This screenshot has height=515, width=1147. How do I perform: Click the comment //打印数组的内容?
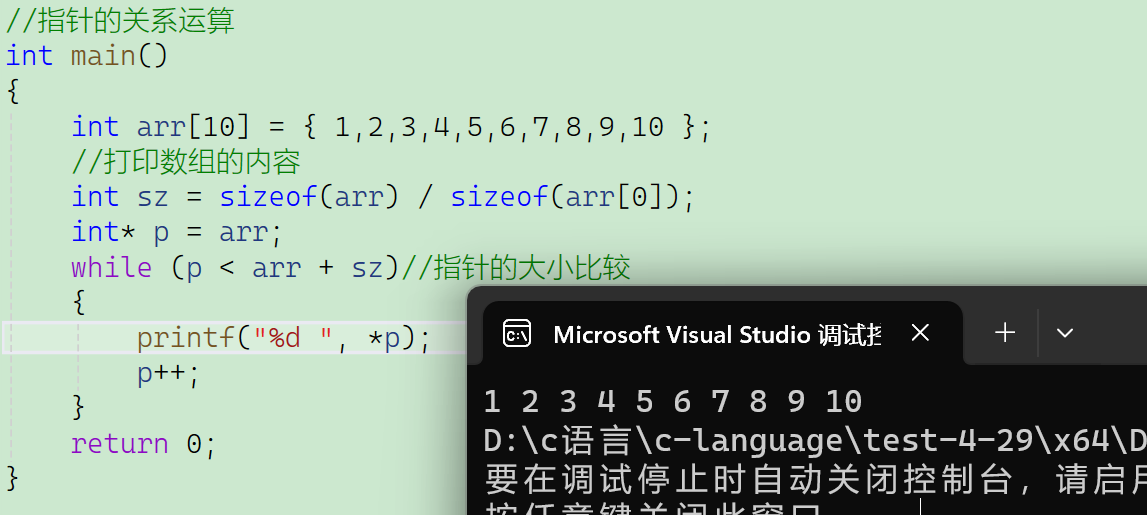point(186,162)
